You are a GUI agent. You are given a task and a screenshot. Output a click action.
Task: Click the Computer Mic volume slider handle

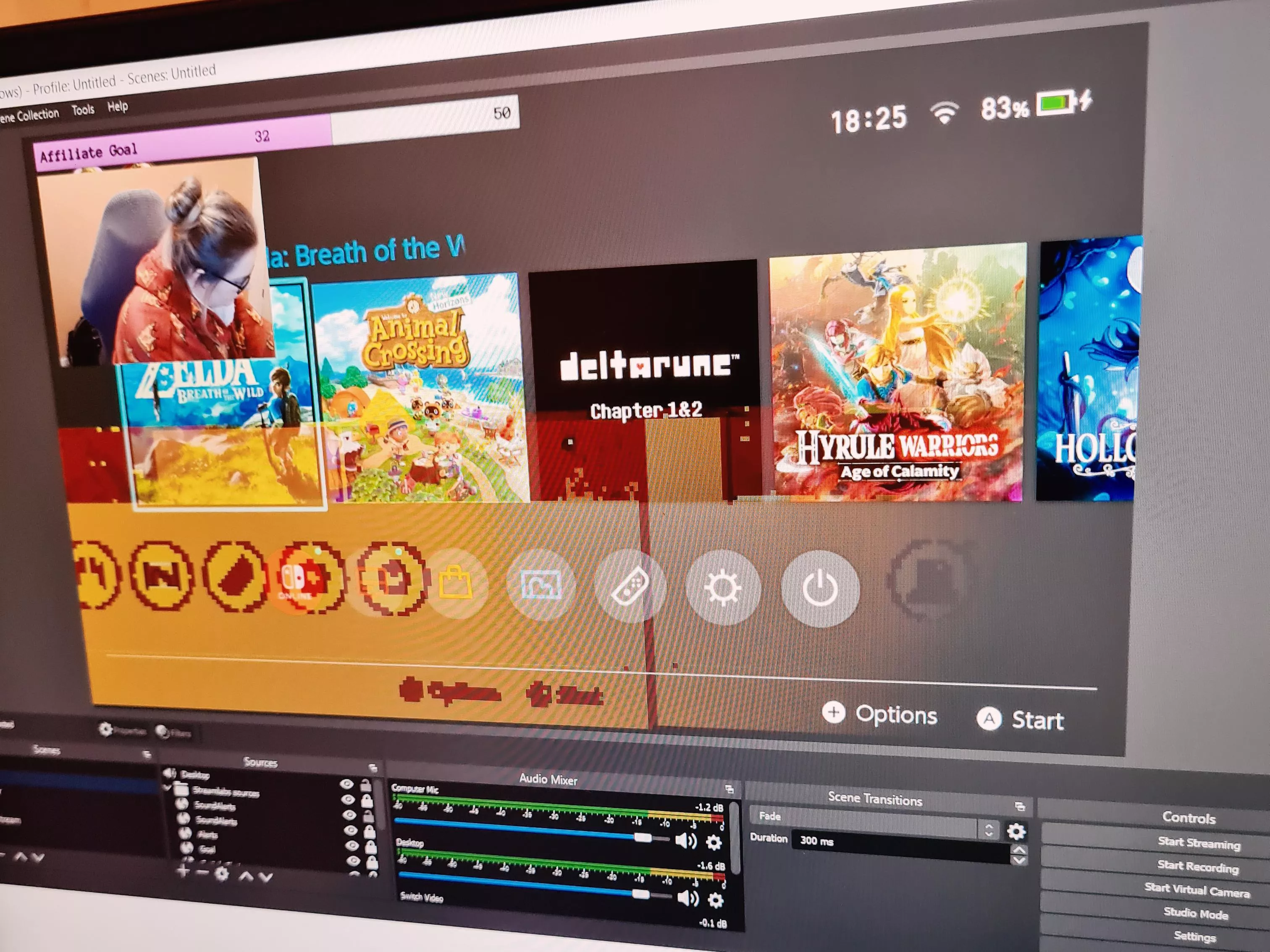643,838
